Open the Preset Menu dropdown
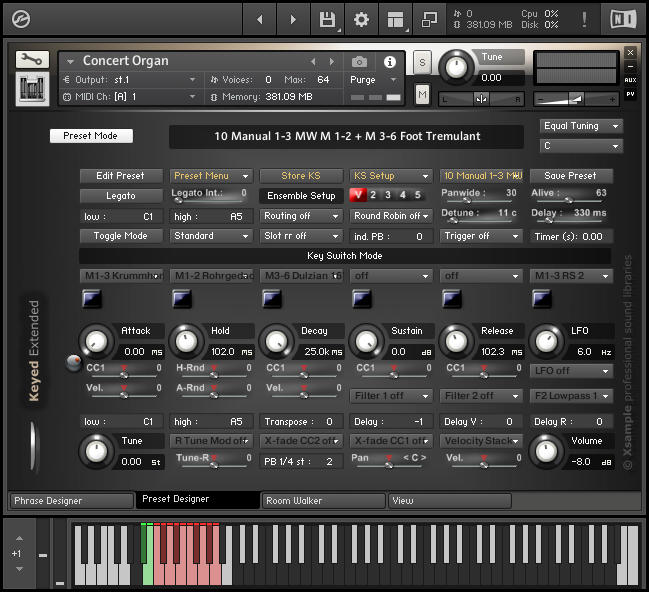 (x=211, y=176)
